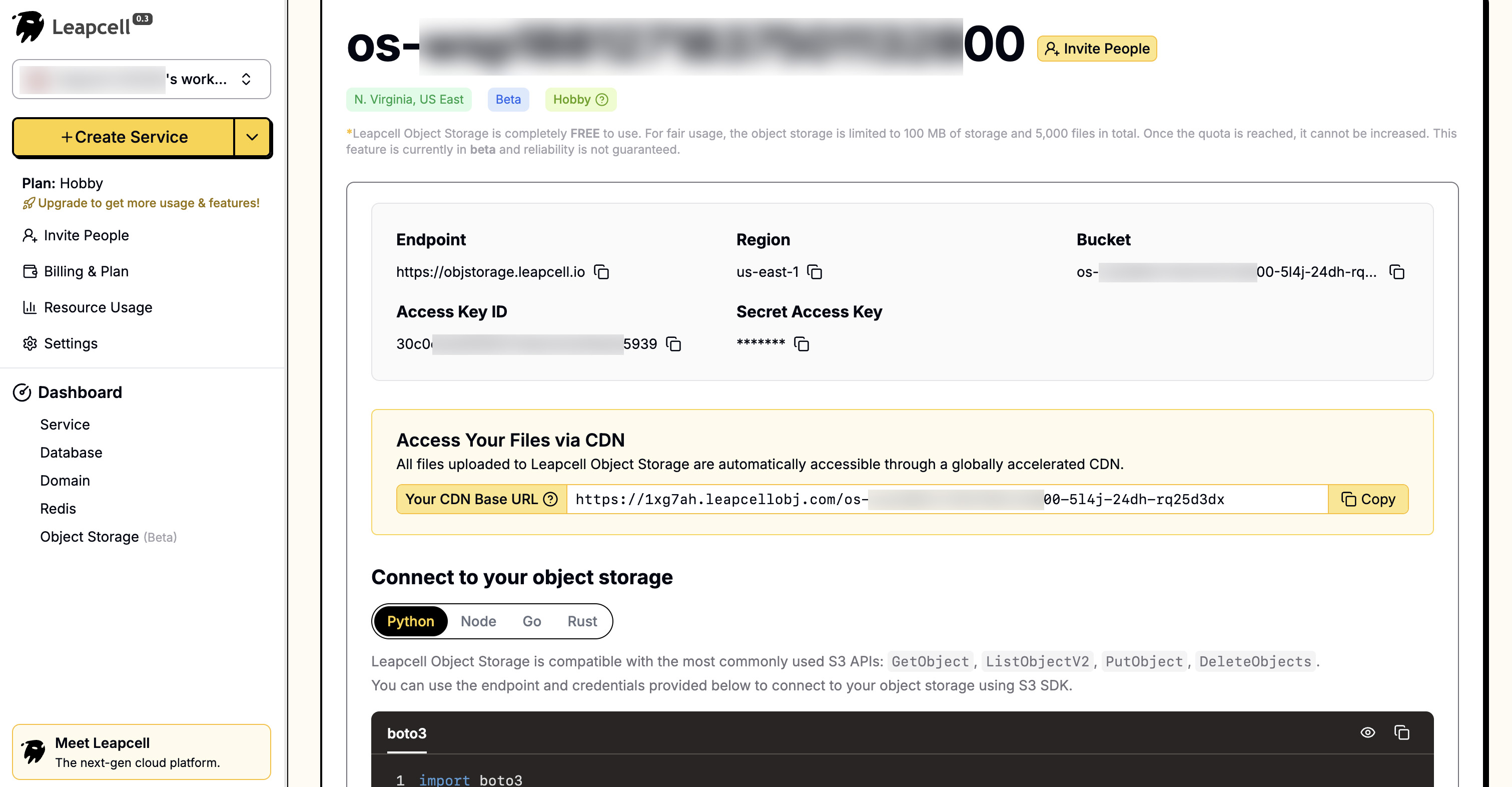The width and height of the screenshot is (1512, 787).
Task: Click Upgrade to get more usage link
Action: pyautogui.click(x=148, y=203)
